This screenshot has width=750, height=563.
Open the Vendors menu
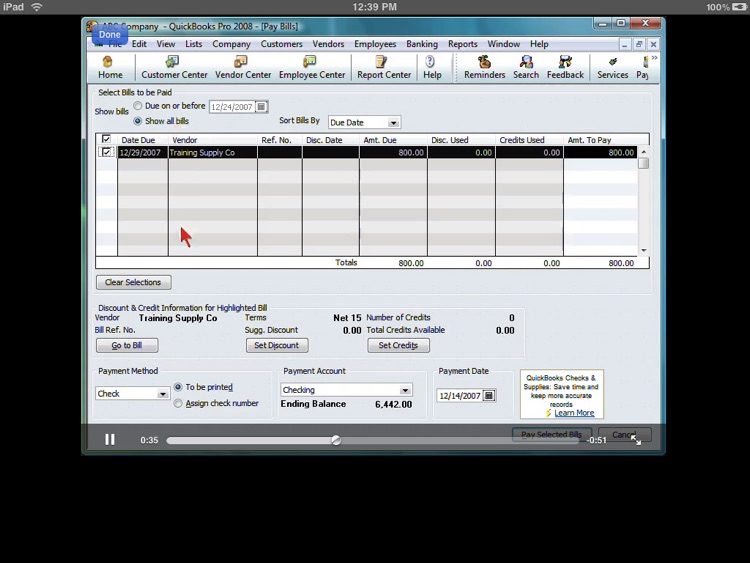328,44
